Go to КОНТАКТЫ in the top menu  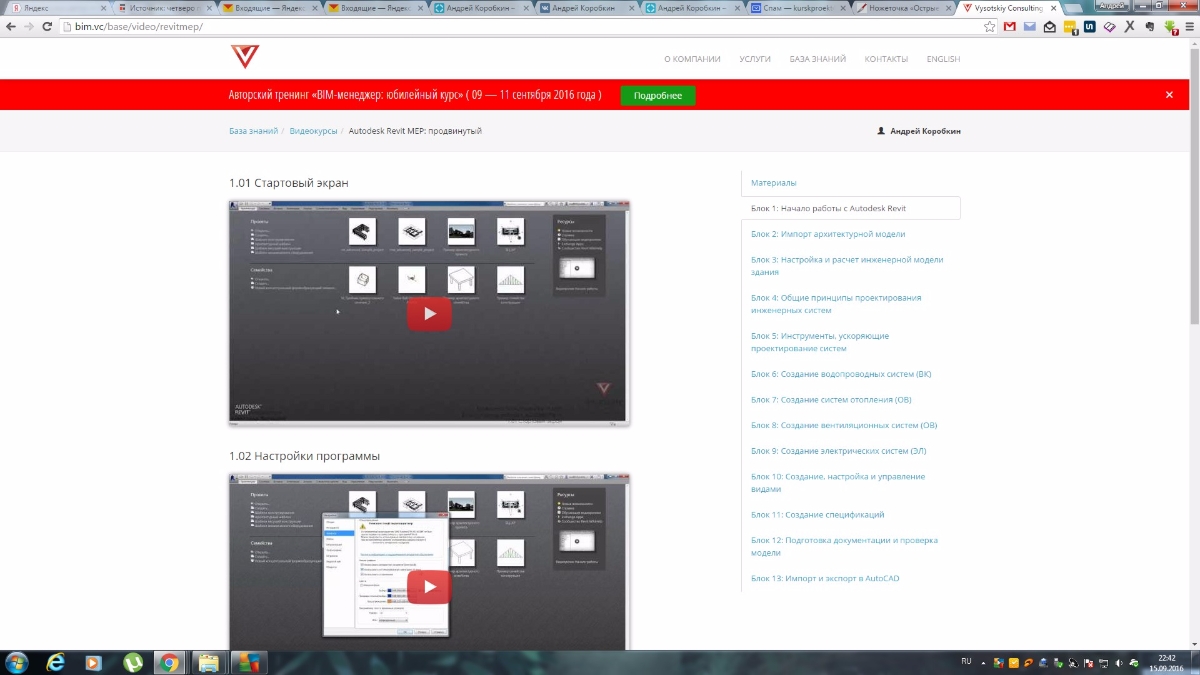[886, 59]
